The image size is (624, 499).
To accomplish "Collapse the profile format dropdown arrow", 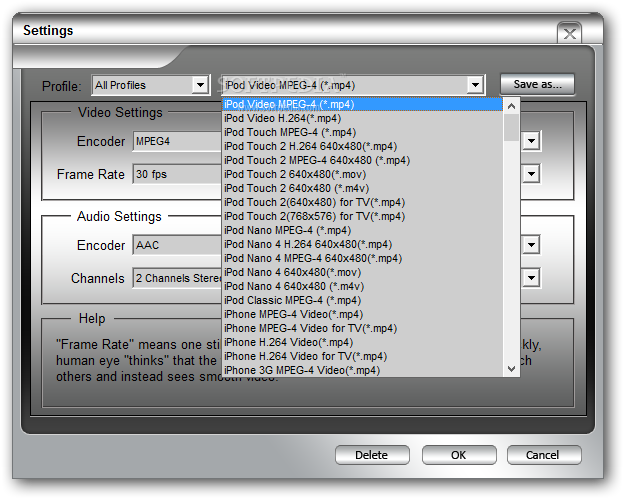I will point(475,85).
